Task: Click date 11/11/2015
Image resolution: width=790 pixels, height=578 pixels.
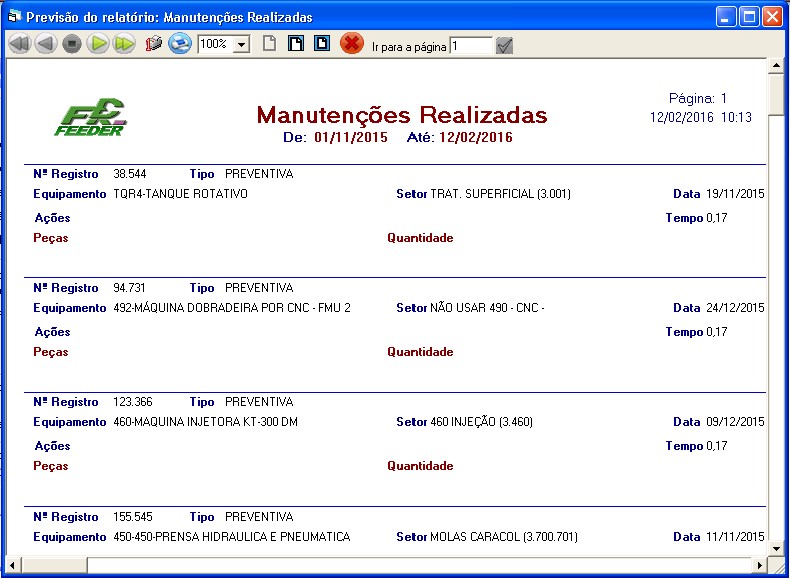Action: click(735, 537)
